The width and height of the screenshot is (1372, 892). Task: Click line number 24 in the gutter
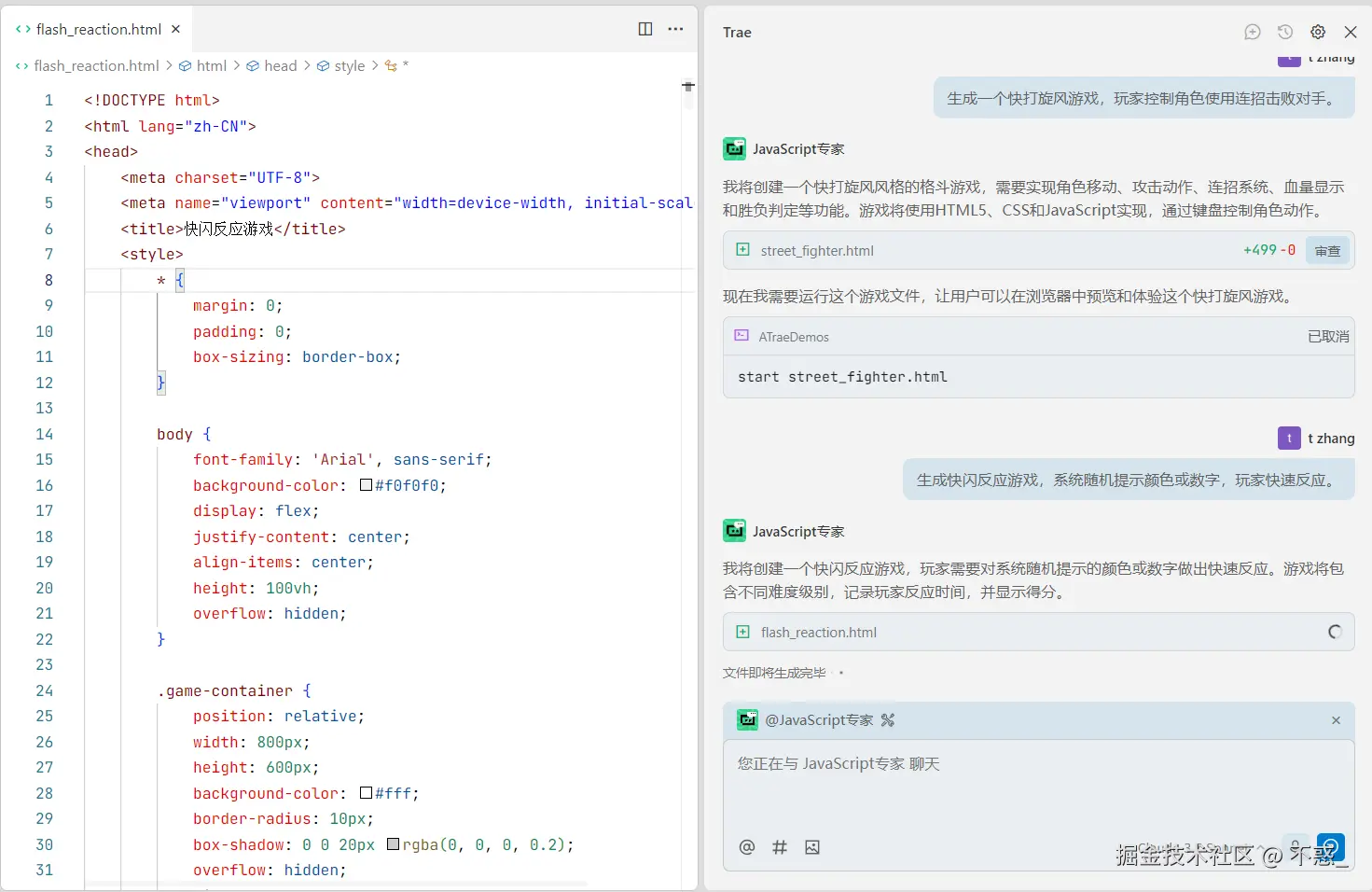coord(44,690)
